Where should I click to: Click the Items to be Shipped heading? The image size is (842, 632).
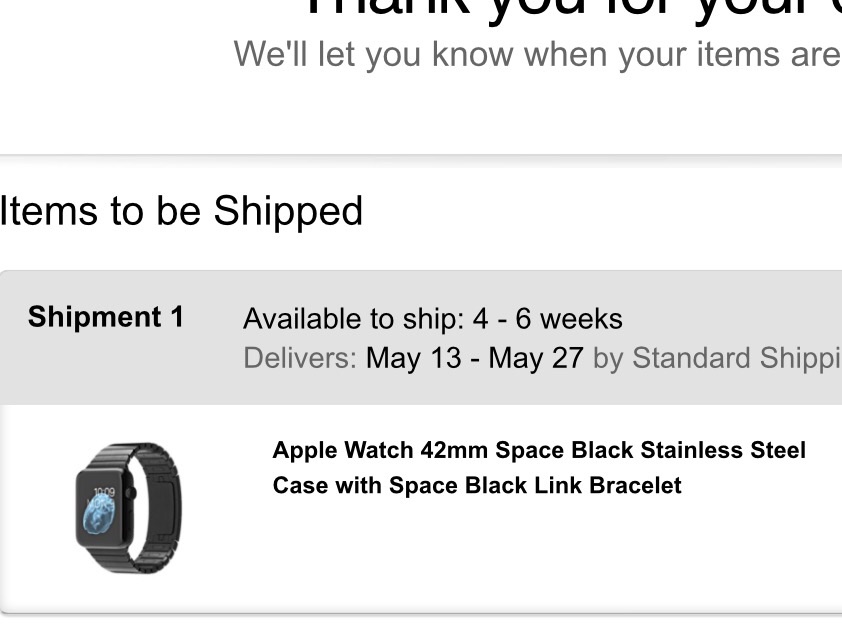coord(182,212)
